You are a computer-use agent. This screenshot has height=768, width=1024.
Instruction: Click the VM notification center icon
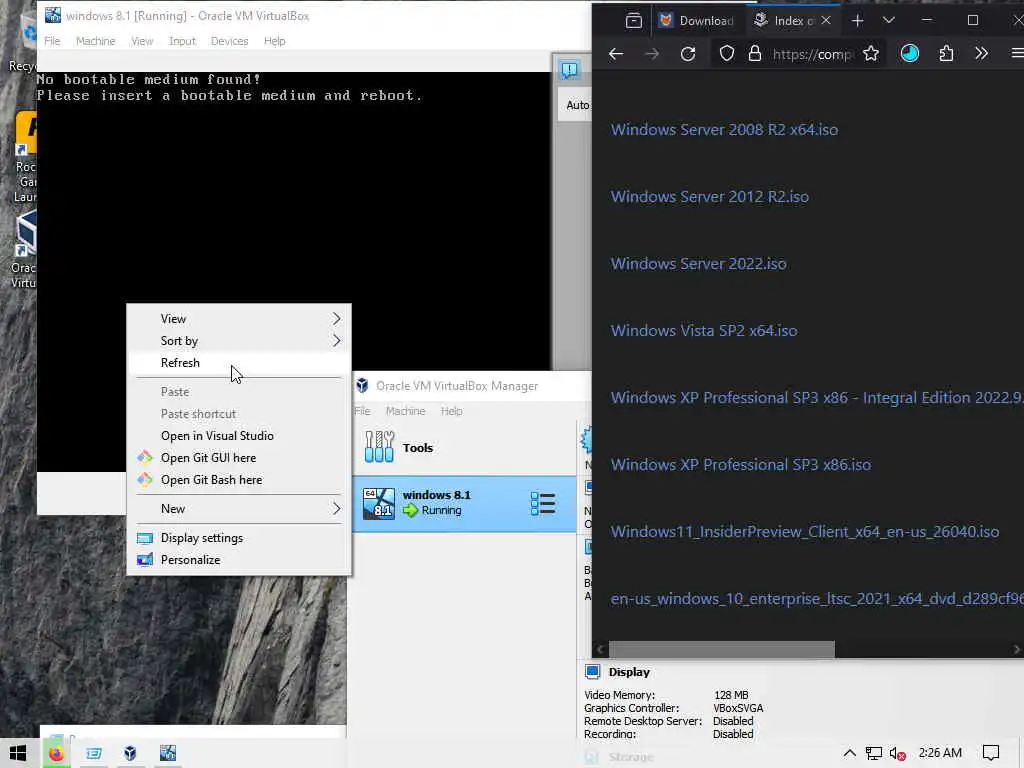click(x=569, y=70)
